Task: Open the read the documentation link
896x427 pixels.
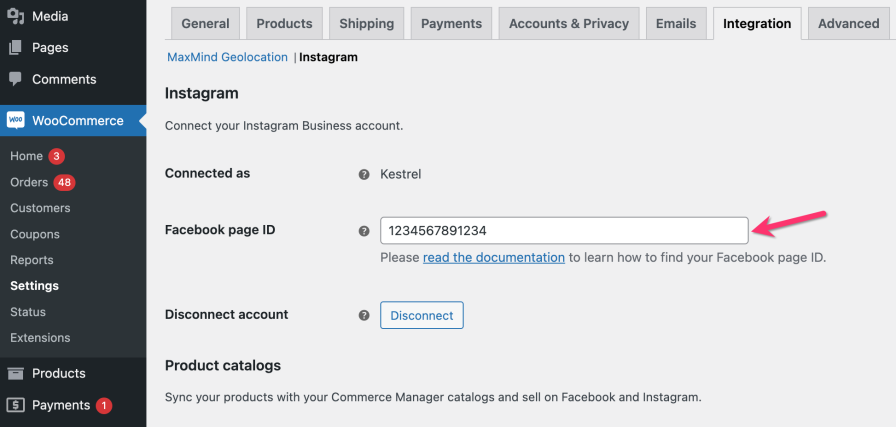Action: (x=494, y=257)
